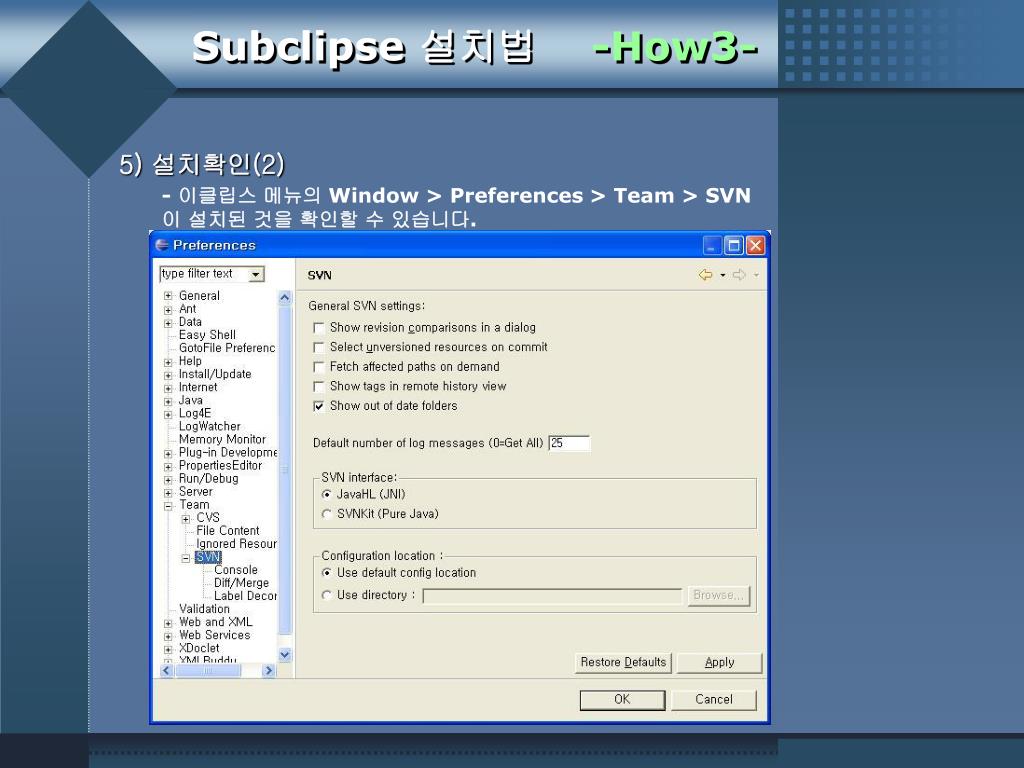The width and height of the screenshot is (1024, 768).
Task: Select Easy Shell in the tree
Action: point(207,335)
